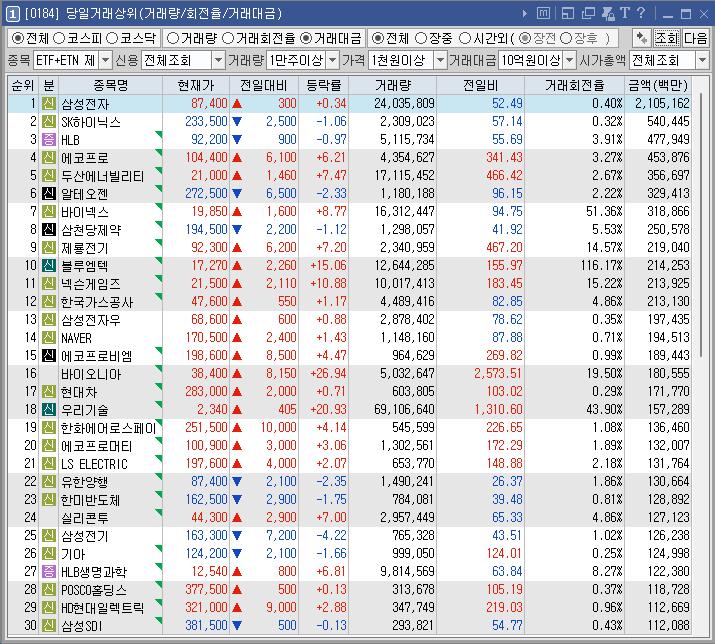Screen dimensions: 715x644
Task: Sort by the 등락률 column header
Action: (323, 85)
